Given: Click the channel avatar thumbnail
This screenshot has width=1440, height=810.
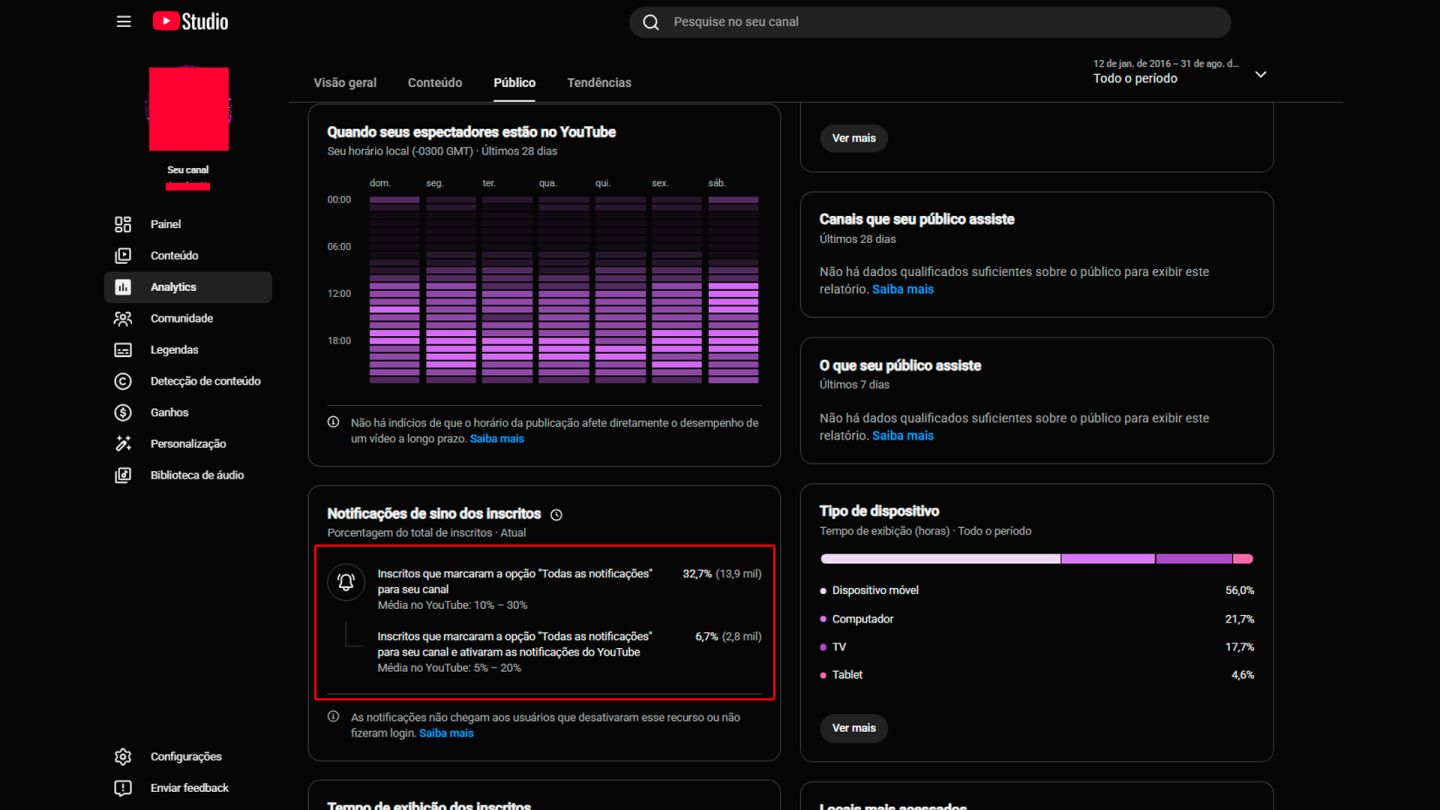Looking at the screenshot, I should point(189,109).
